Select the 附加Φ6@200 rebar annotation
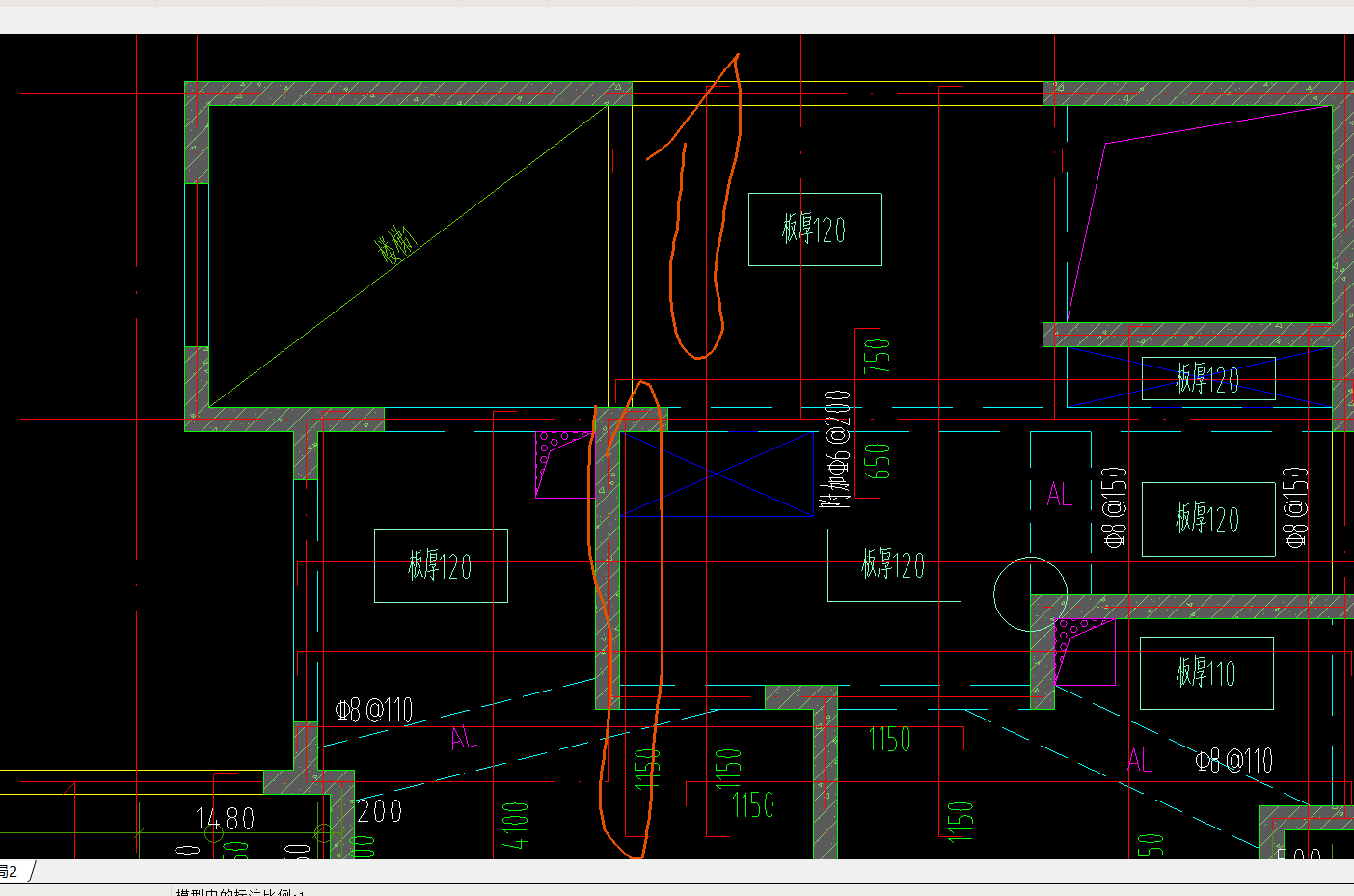The width and height of the screenshot is (1354, 896). [837, 449]
